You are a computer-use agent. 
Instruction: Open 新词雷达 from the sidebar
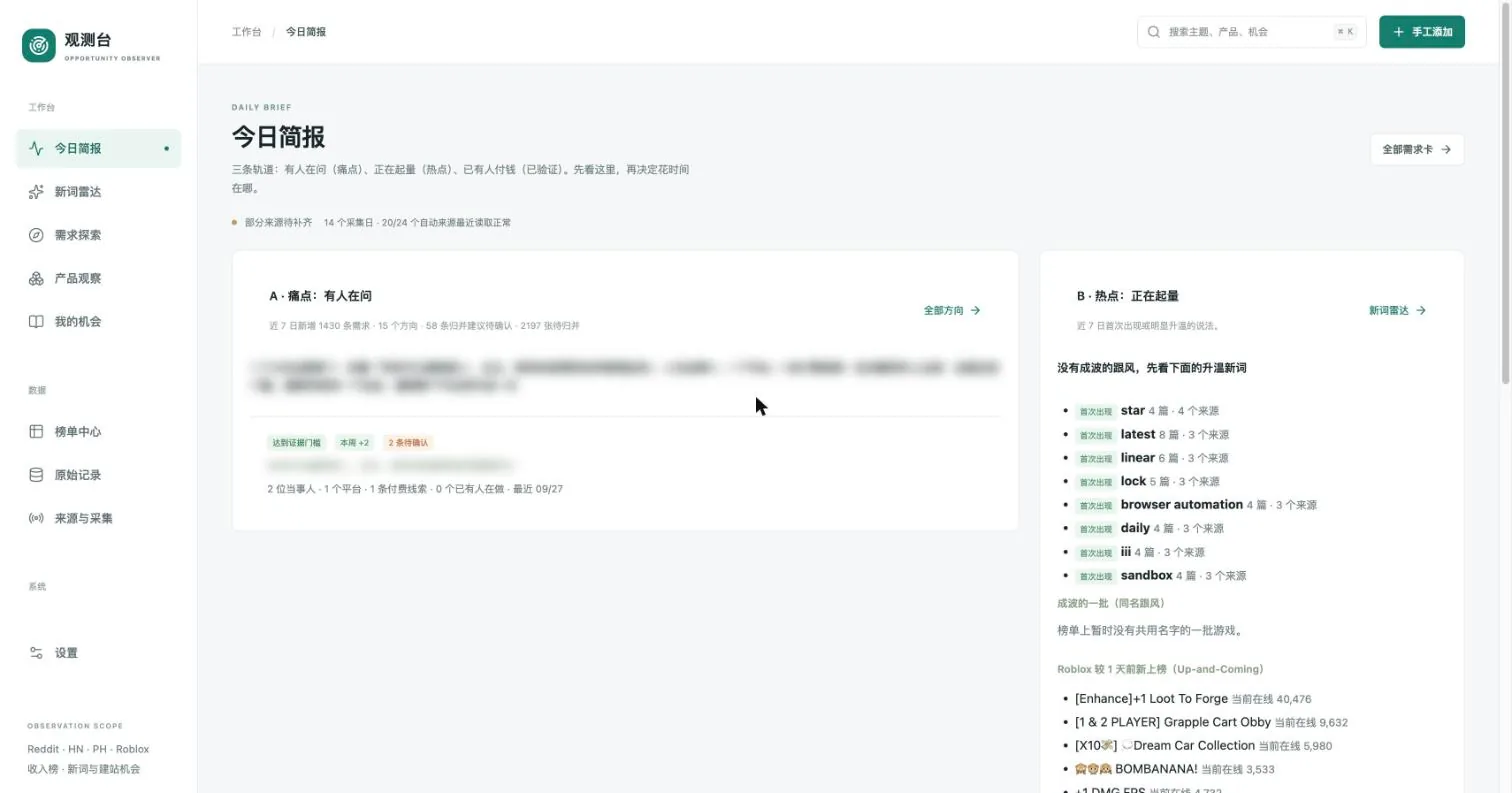point(99,192)
